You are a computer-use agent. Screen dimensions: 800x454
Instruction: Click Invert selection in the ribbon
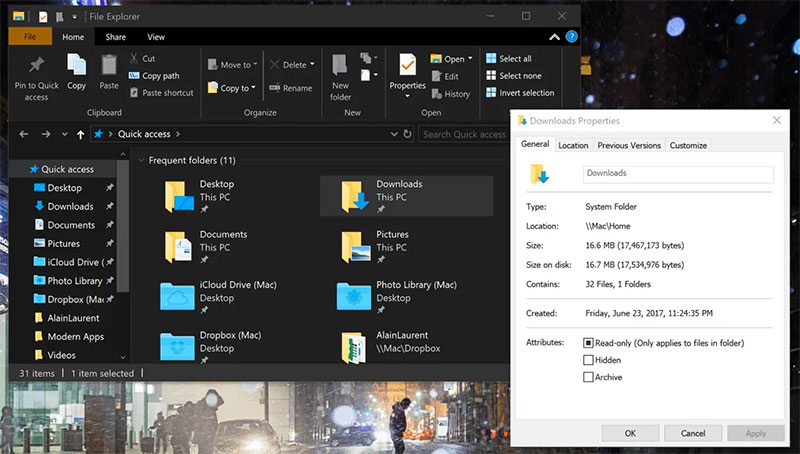tap(519, 93)
